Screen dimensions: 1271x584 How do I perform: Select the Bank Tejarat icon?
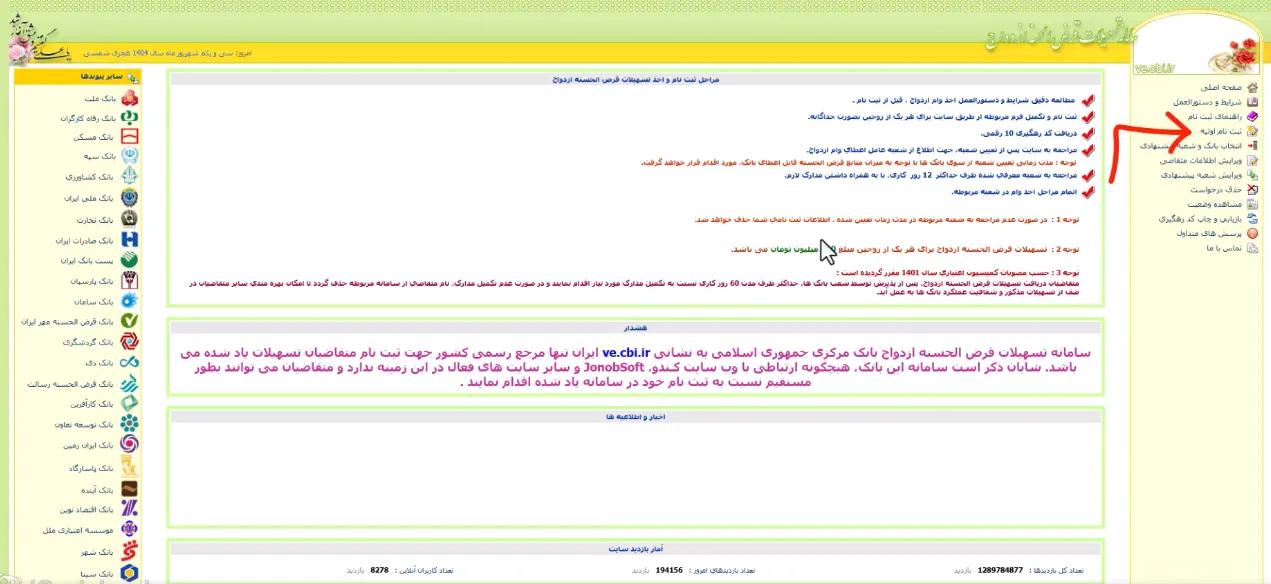pos(130,217)
